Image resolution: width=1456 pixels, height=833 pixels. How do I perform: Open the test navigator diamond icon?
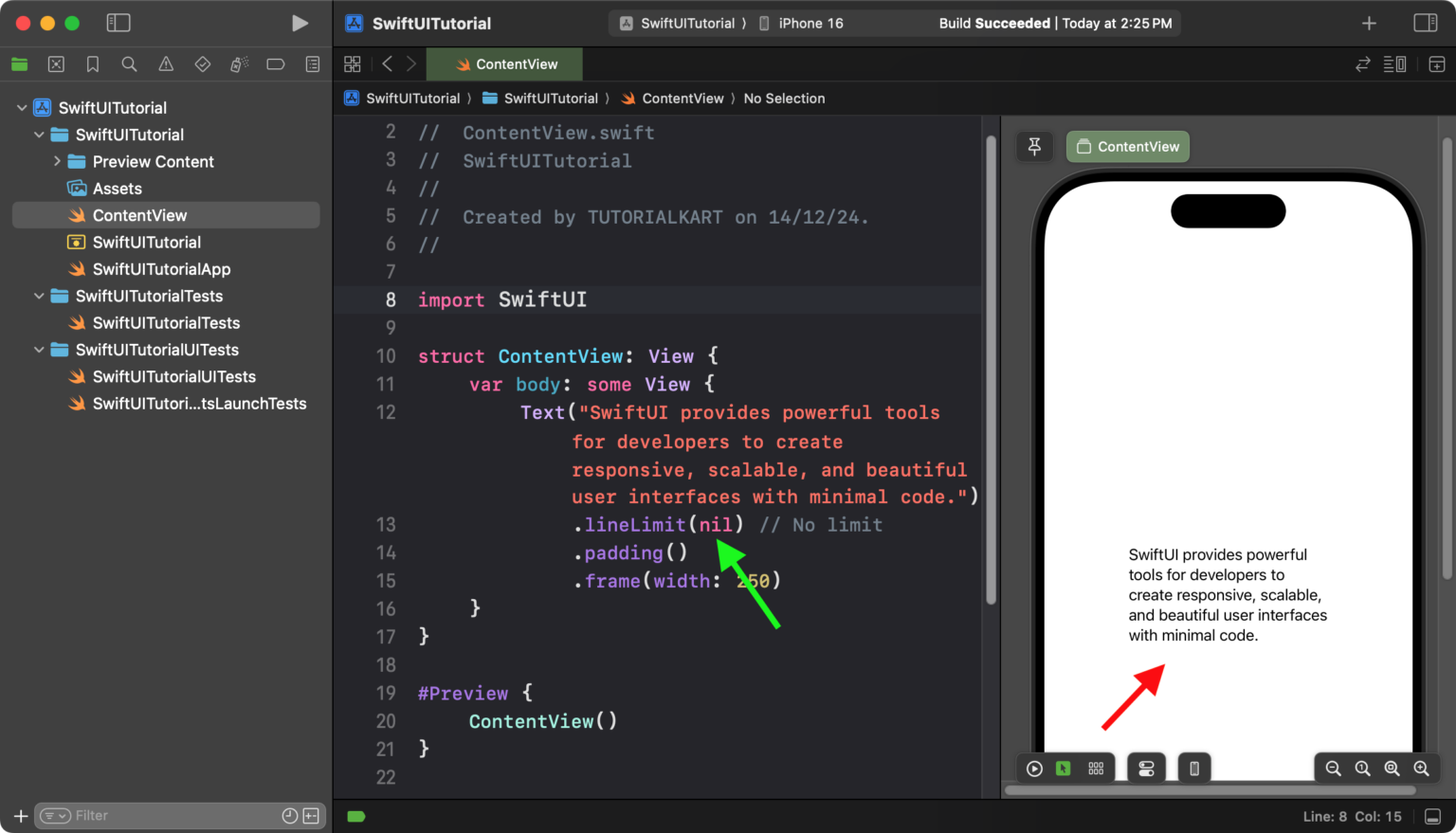click(202, 64)
